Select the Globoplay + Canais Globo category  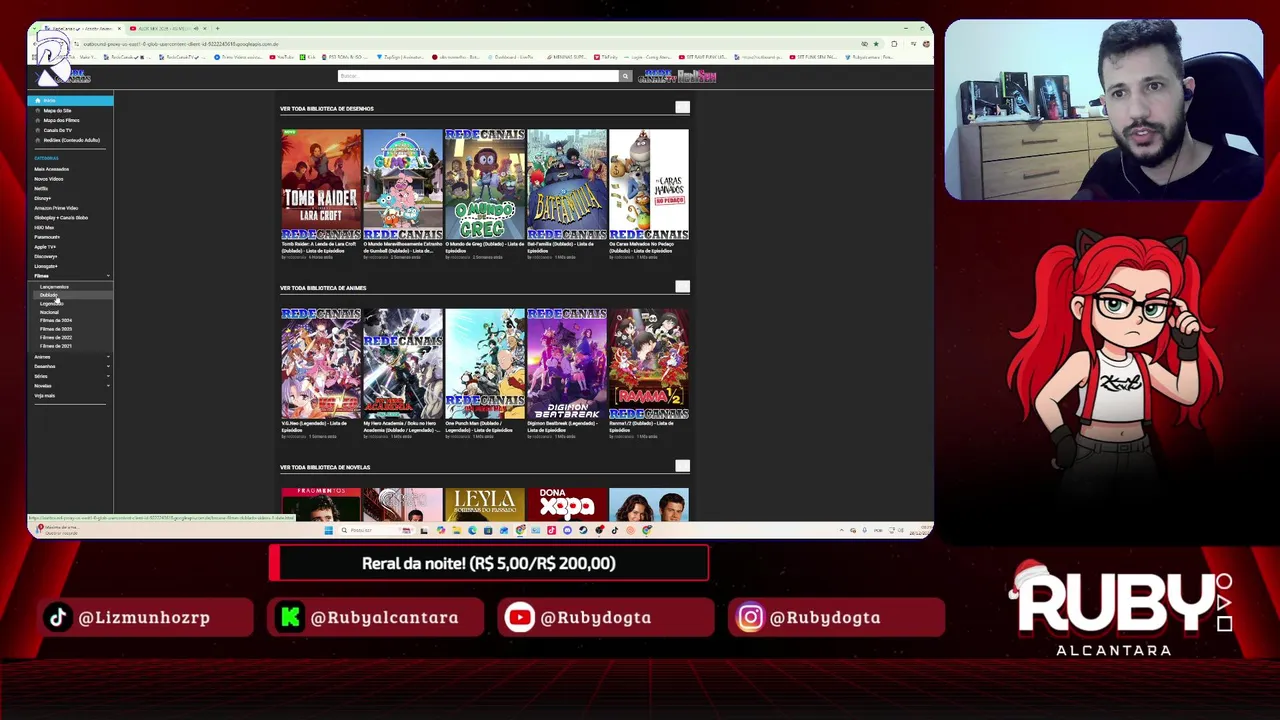coord(61,217)
